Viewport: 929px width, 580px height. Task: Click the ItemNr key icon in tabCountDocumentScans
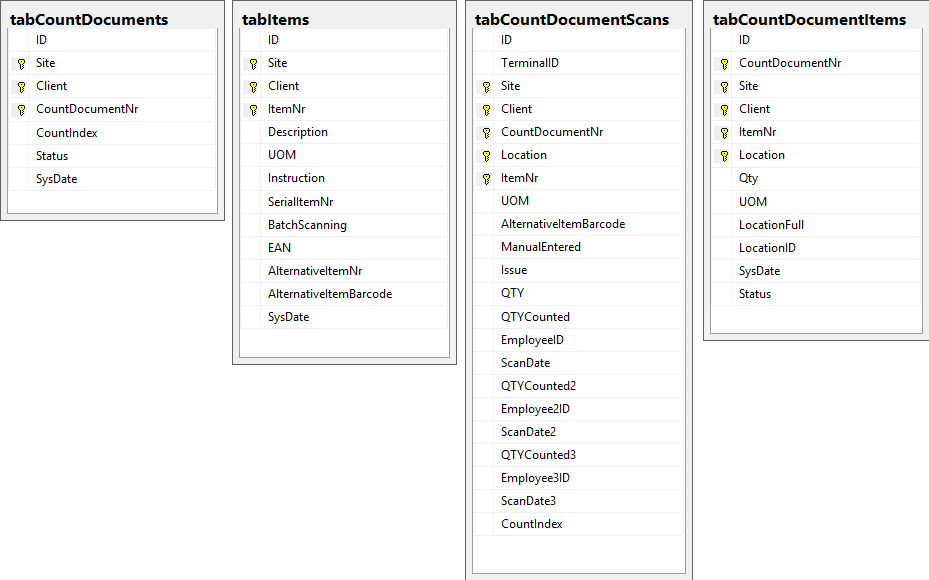coord(486,179)
